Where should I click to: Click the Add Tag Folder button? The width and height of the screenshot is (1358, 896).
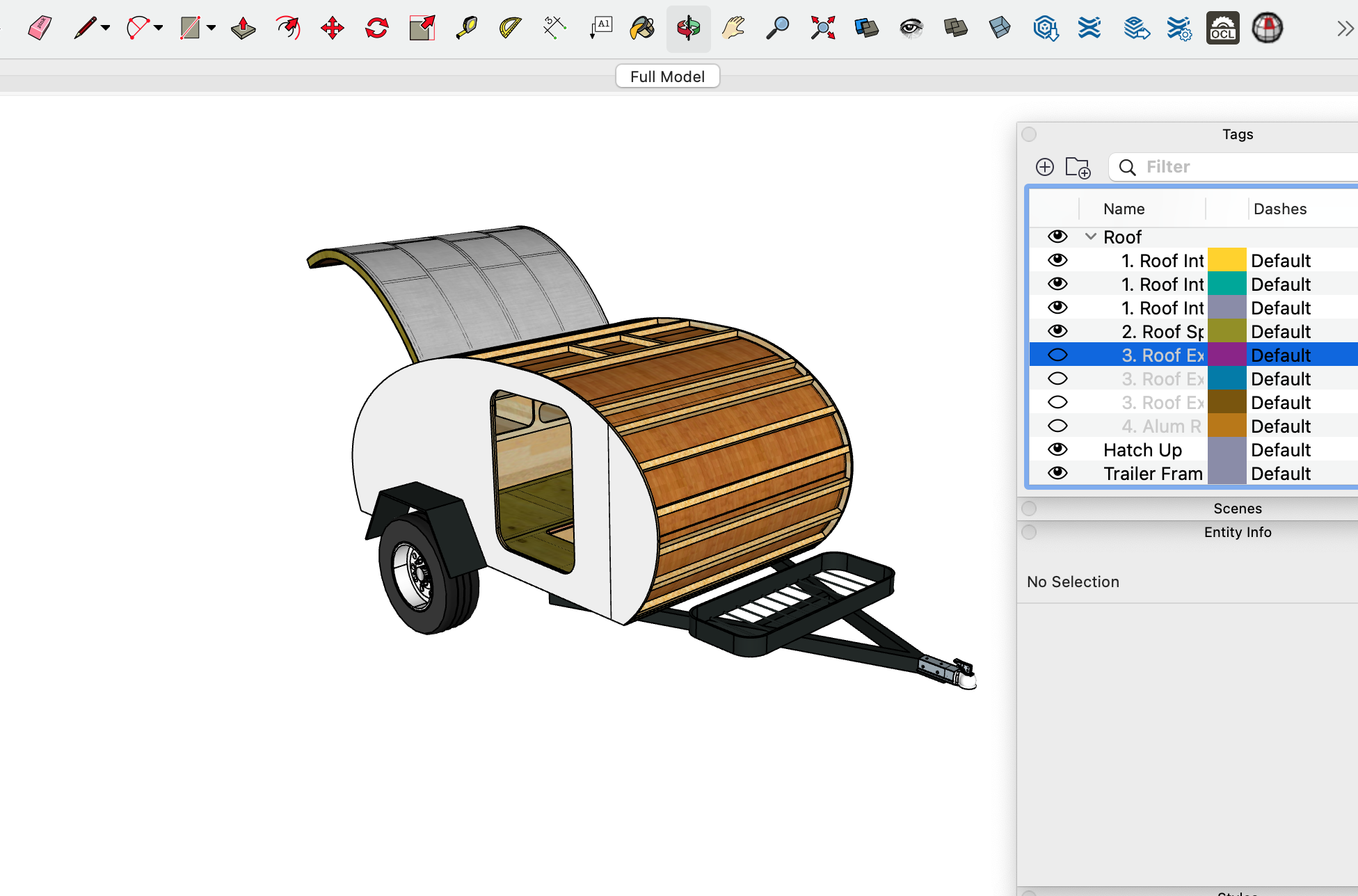[1078, 167]
